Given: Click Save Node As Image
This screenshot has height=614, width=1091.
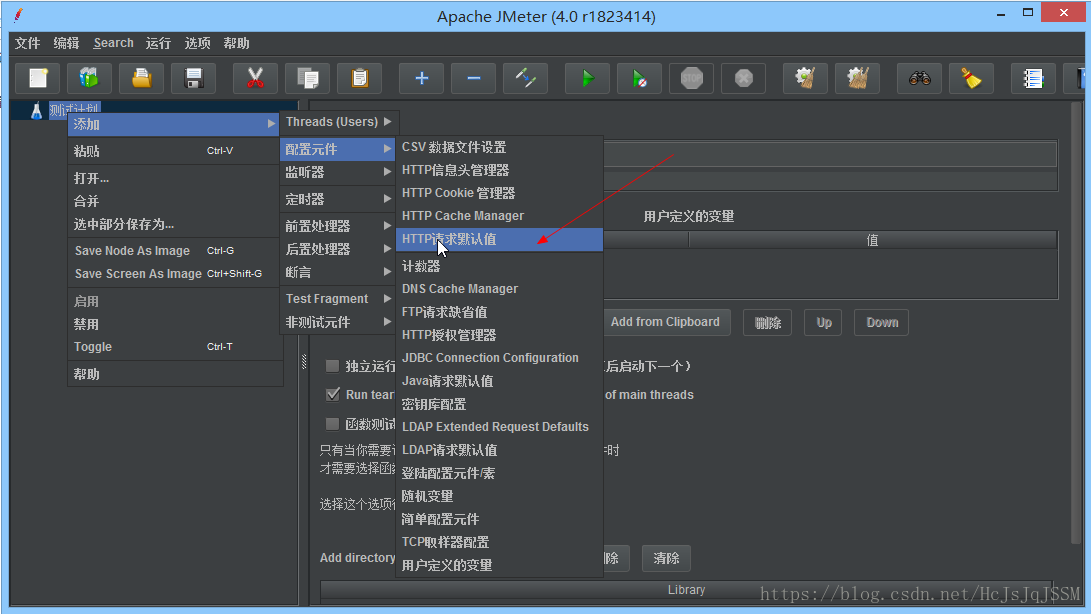Looking at the screenshot, I should pyautogui.click(x=175, y=251).
